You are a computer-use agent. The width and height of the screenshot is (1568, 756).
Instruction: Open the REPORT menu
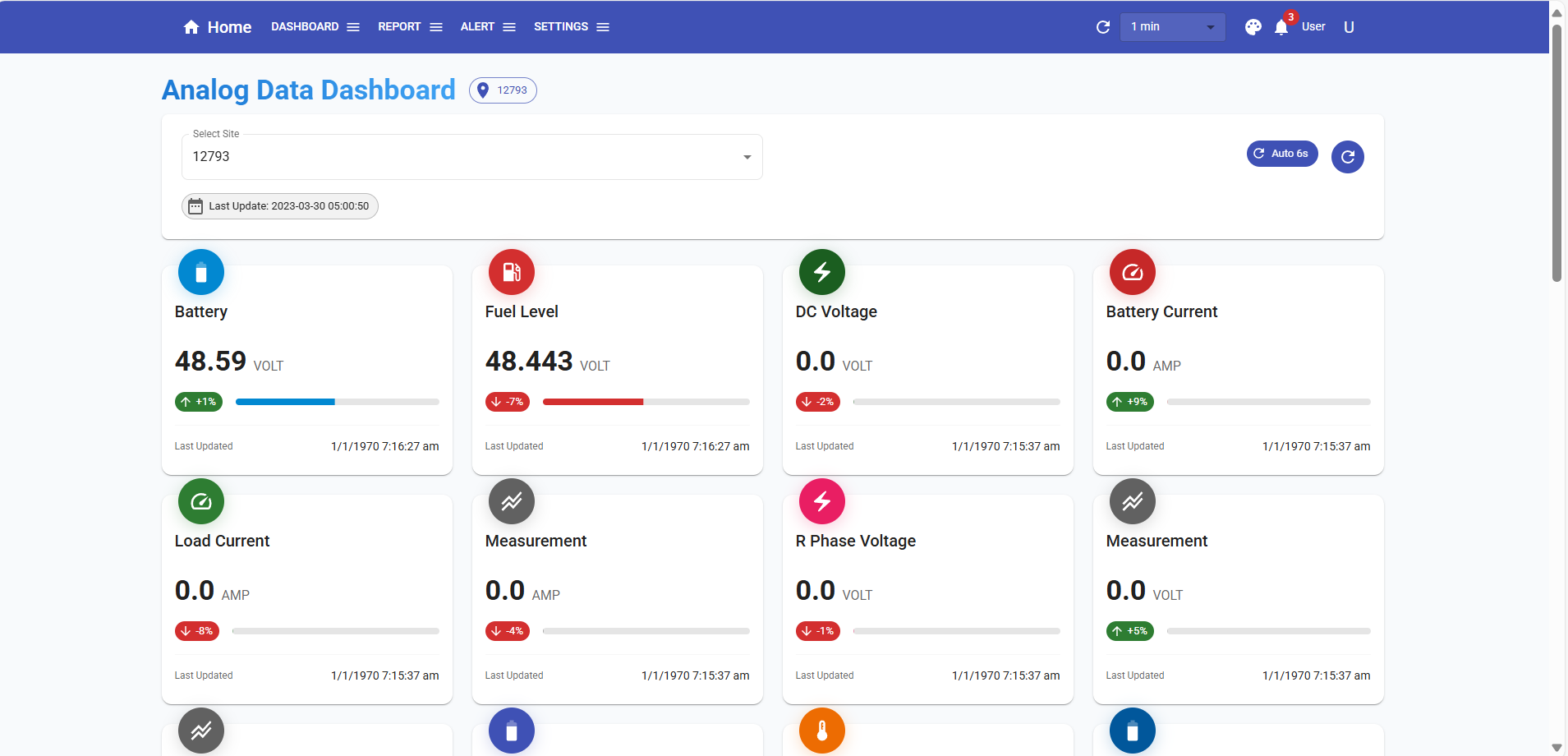pos(410,27)
